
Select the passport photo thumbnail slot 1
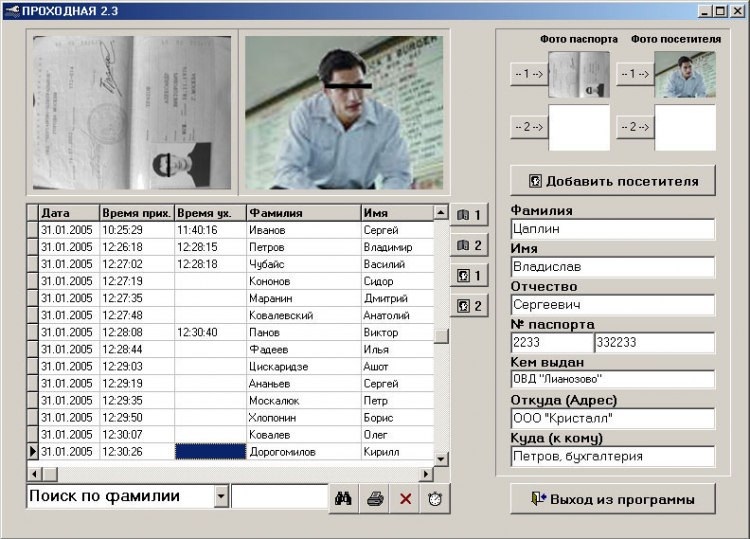[x=579, y=75]
